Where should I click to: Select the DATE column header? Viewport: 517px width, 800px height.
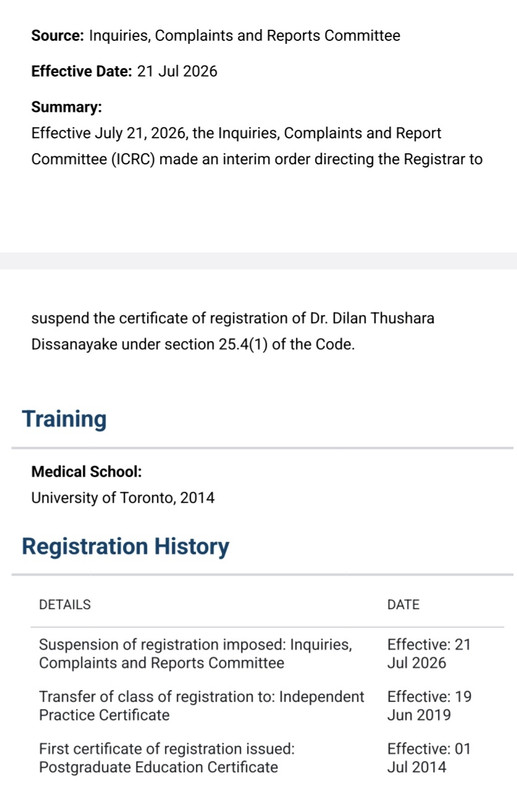coord(403,605)
